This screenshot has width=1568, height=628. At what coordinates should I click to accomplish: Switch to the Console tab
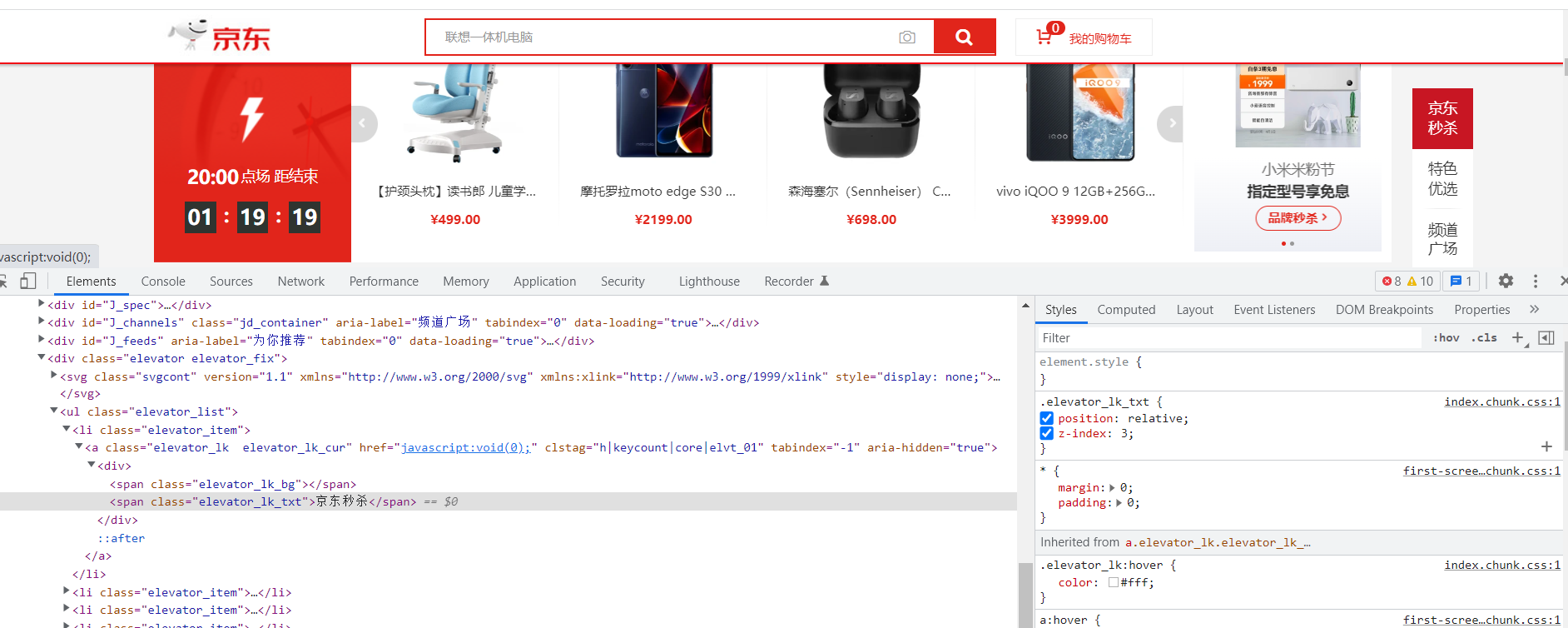tap(163, 282)
